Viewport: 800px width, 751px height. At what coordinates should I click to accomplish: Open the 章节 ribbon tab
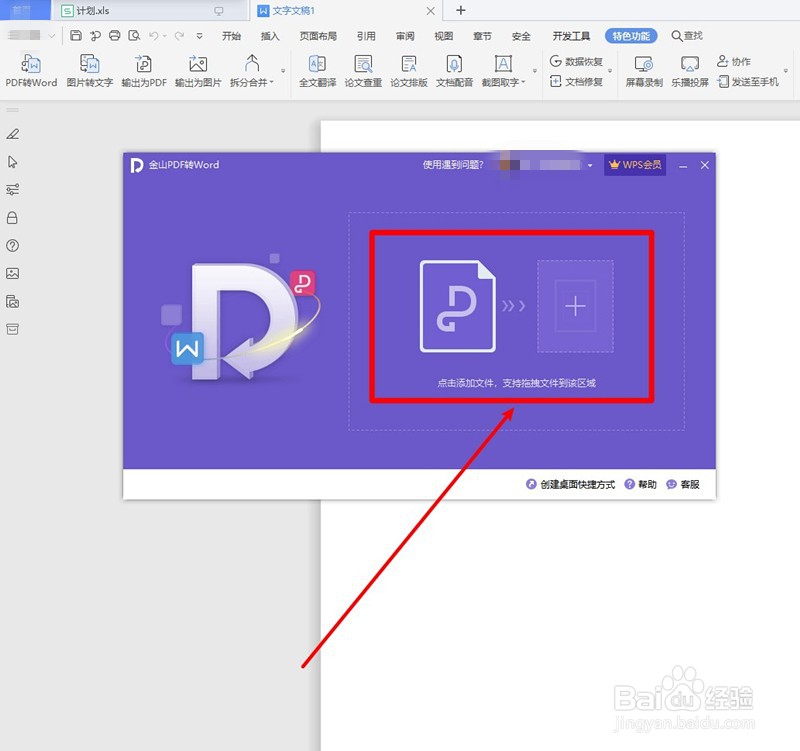[x=482, y=36]
